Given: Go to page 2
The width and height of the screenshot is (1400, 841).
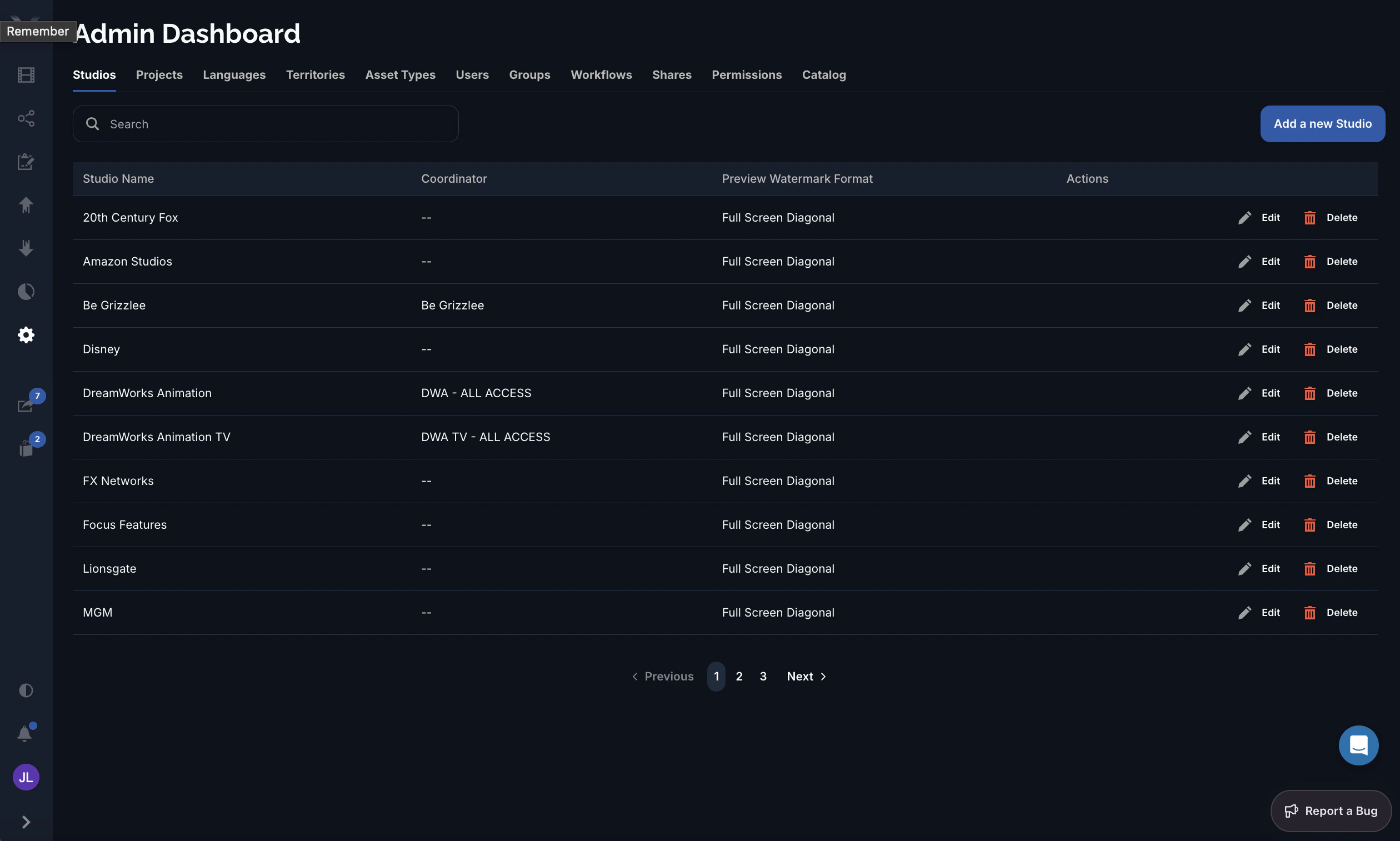Looking at the screenshot, I should (x=739, y=676).
